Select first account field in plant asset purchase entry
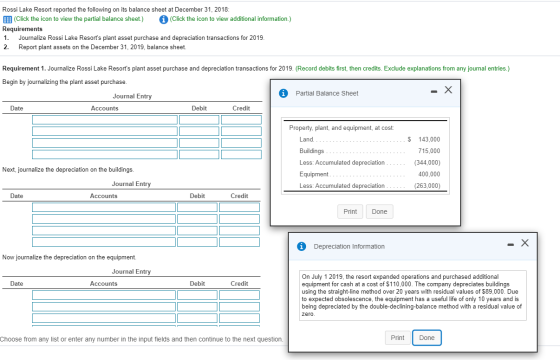 pos(105,120)
